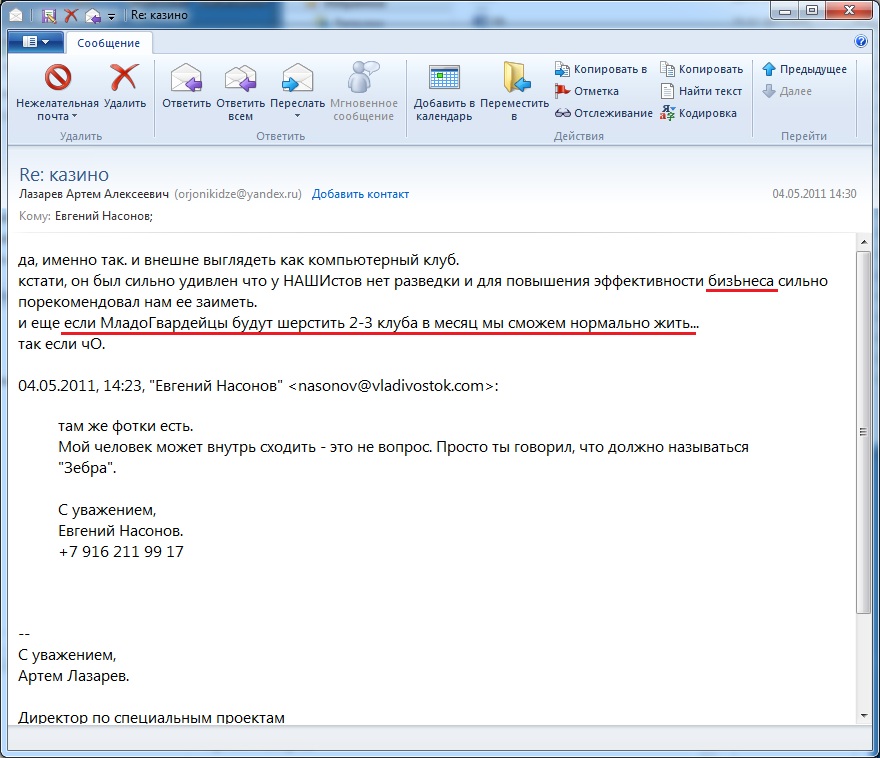Click the Добавить контакт link
Screen dimensions: 880x758
click(x=360, y=194)
